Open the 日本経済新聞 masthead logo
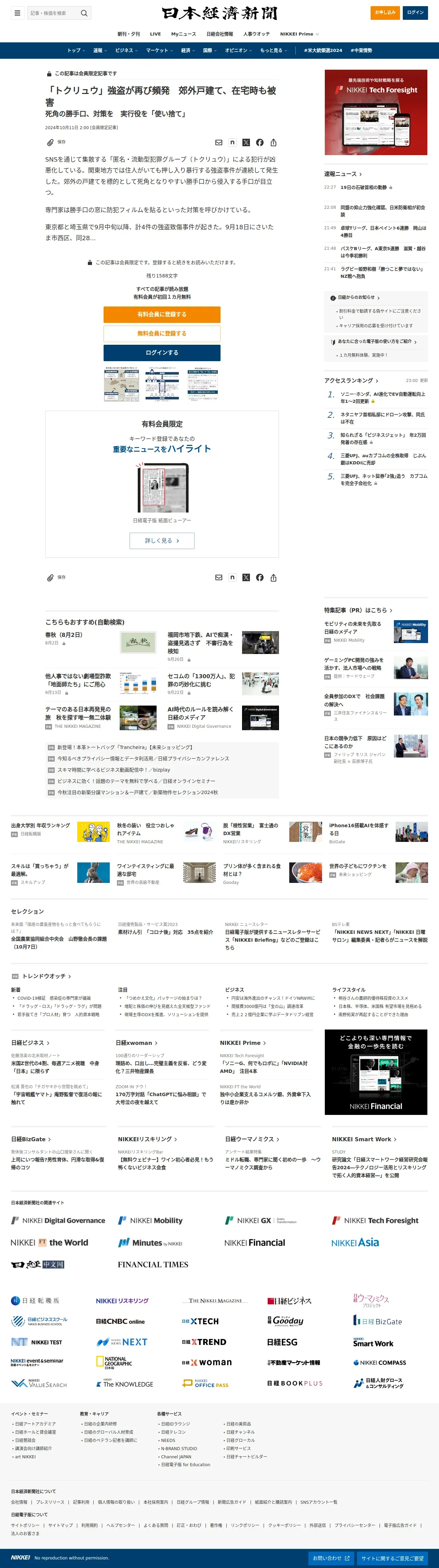The image size is (439, 1568). [219, 13]
